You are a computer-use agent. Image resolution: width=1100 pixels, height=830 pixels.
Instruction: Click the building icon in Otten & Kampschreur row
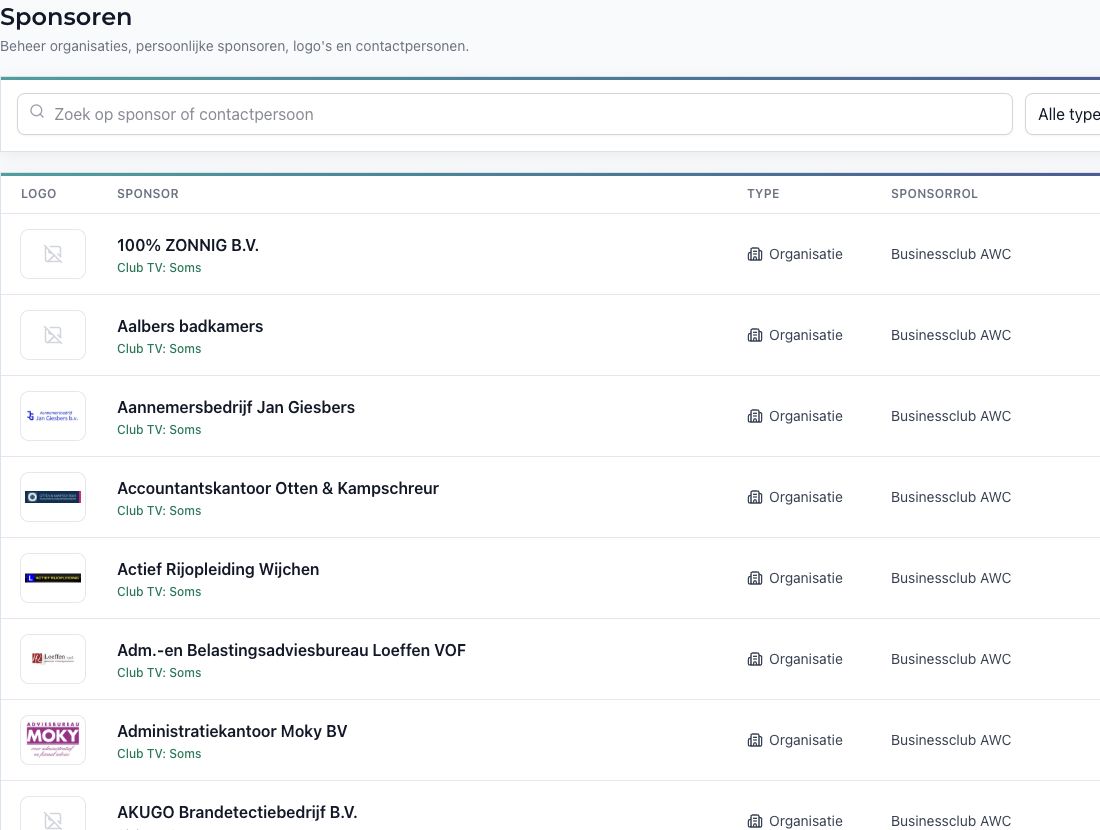coord(755,497)
